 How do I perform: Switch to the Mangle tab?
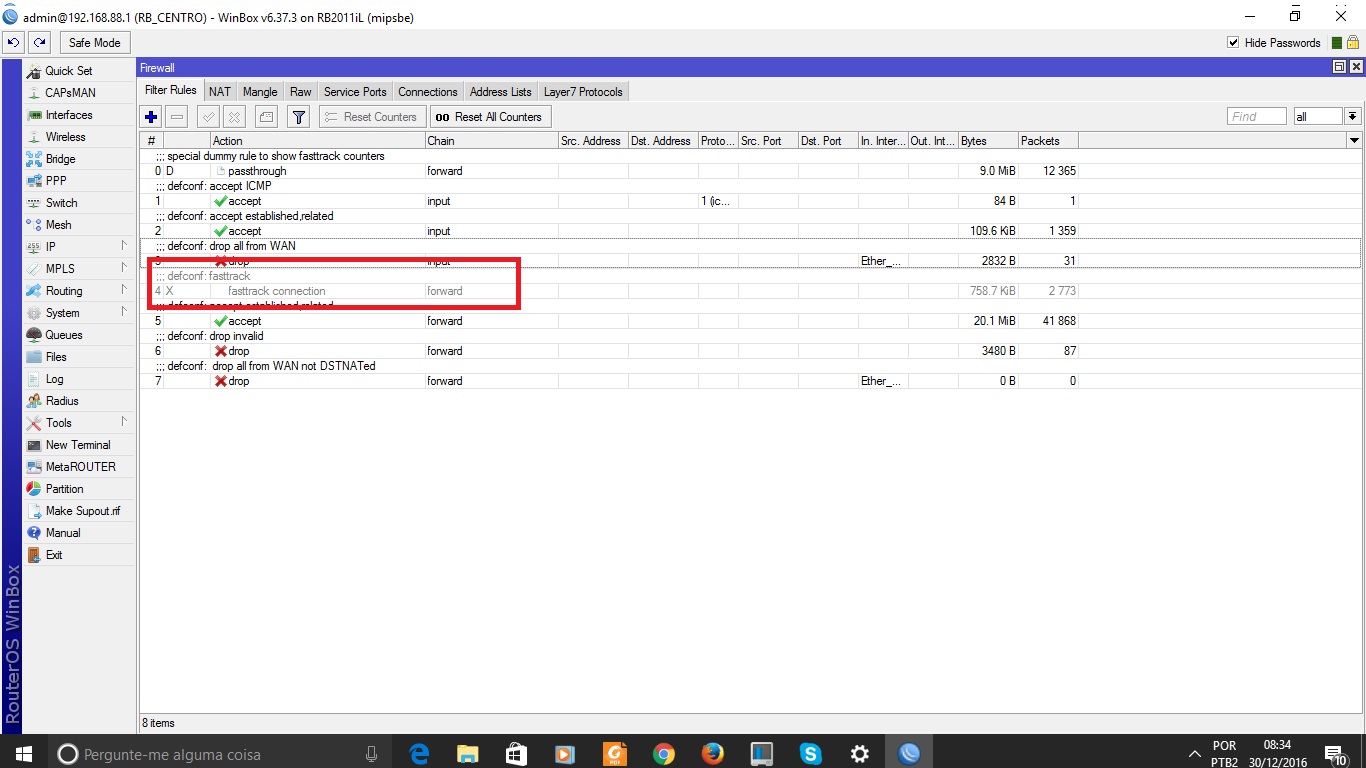pyautogui.click(x=260, y=92)
